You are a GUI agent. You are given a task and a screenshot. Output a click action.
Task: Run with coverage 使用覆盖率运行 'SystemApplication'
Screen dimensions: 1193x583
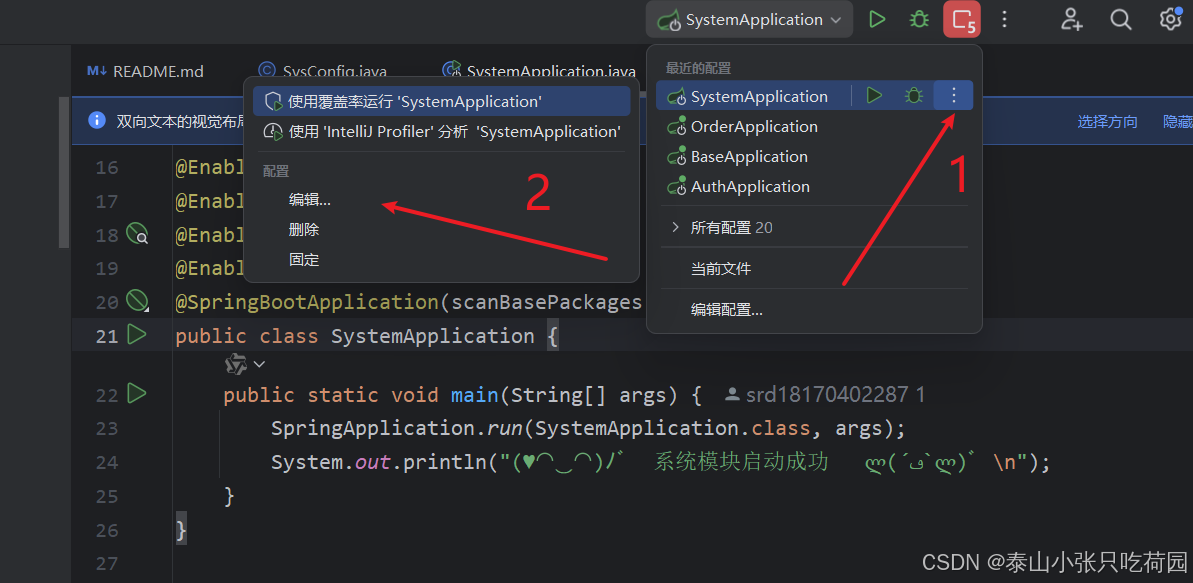pyautogui.click(x=441, y=101)
